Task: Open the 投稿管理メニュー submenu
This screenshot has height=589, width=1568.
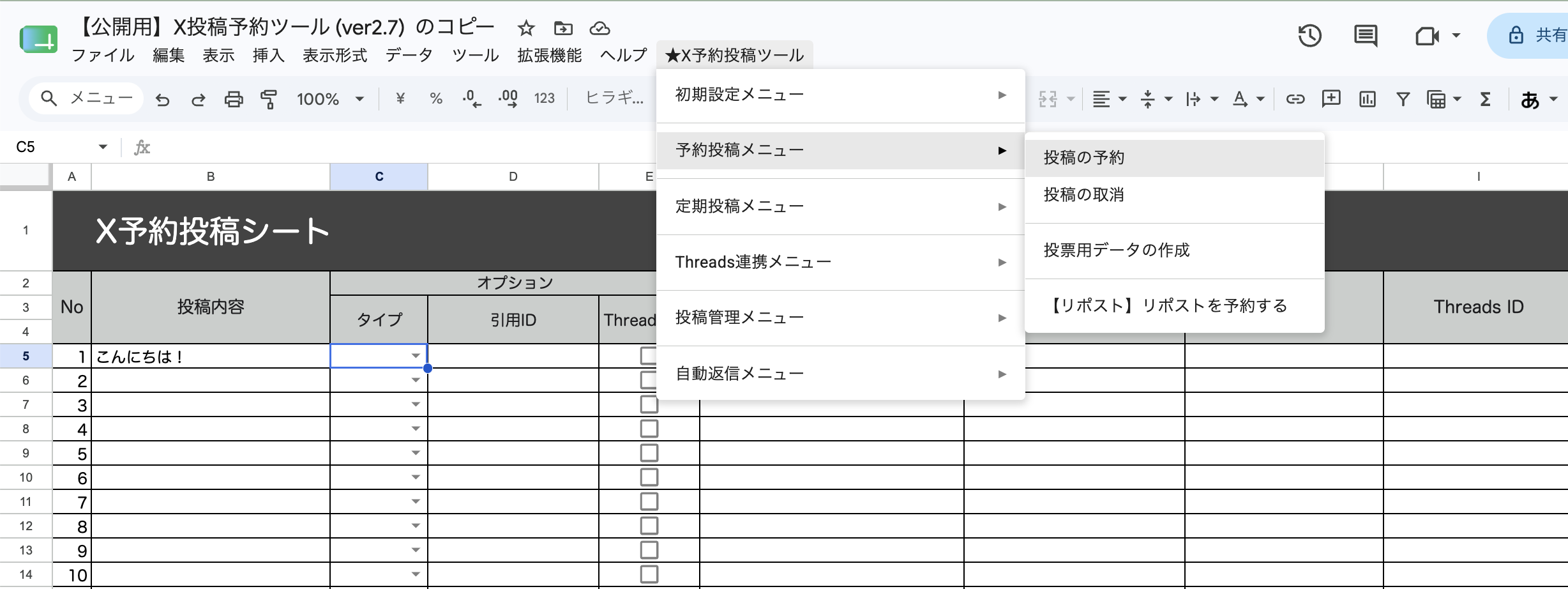Action: [x=841, y=317]
